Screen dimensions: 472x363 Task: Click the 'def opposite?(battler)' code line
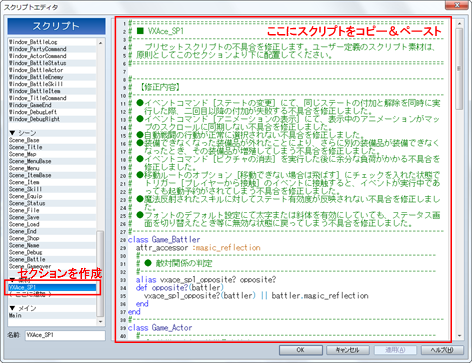click(179, 288)
